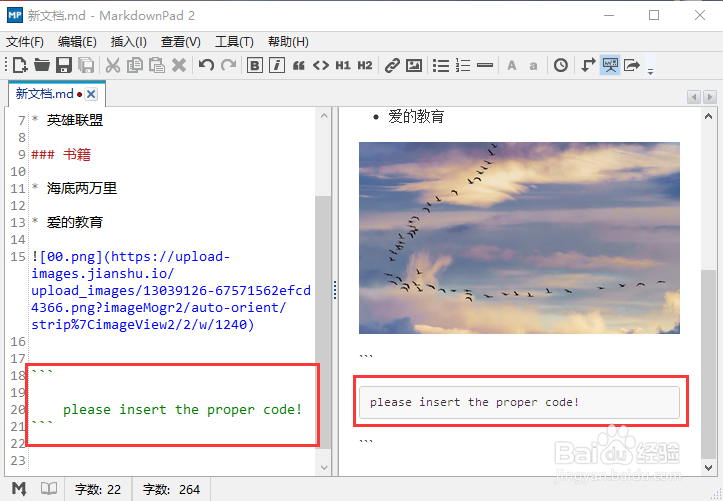Paste from clipboard using toolbar icon
Screen dimensions: 723x501
[157, 65]
